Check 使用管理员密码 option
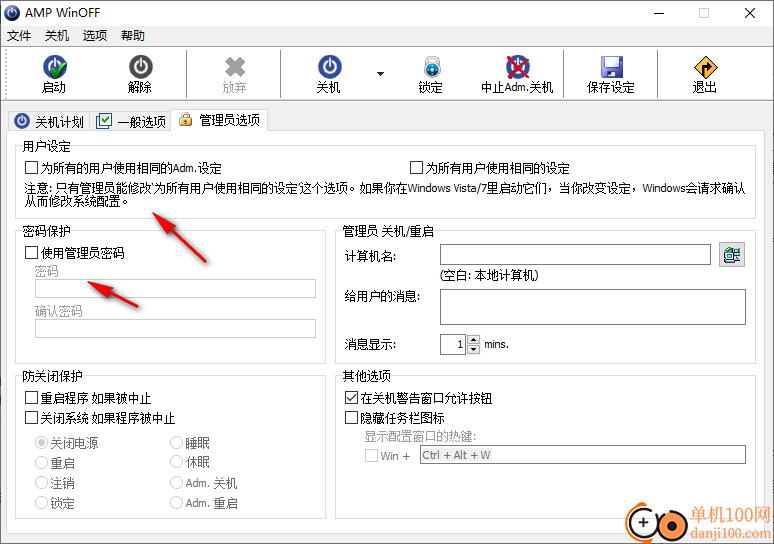The image size is (774, 544). pos(32,253)
